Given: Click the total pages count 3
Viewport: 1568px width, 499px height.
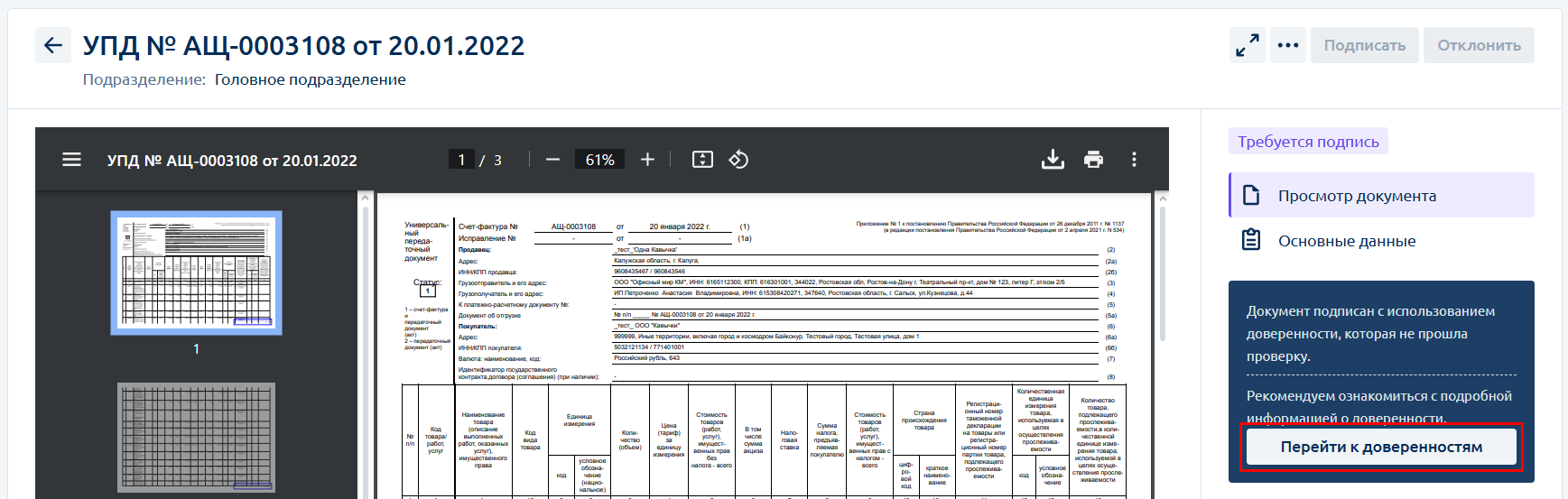Looking at the screenshot, I should 497,161.
